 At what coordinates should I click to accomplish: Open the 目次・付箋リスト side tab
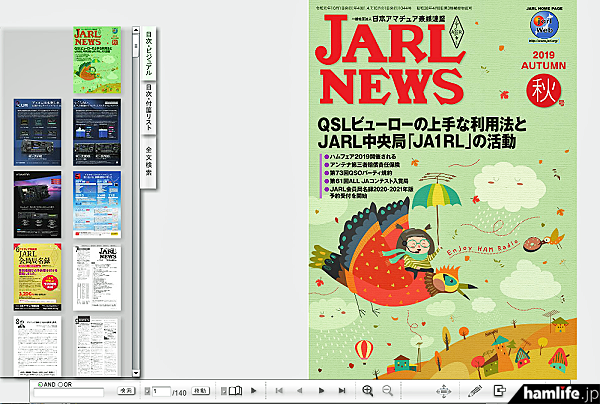click(x=148, y=109)
